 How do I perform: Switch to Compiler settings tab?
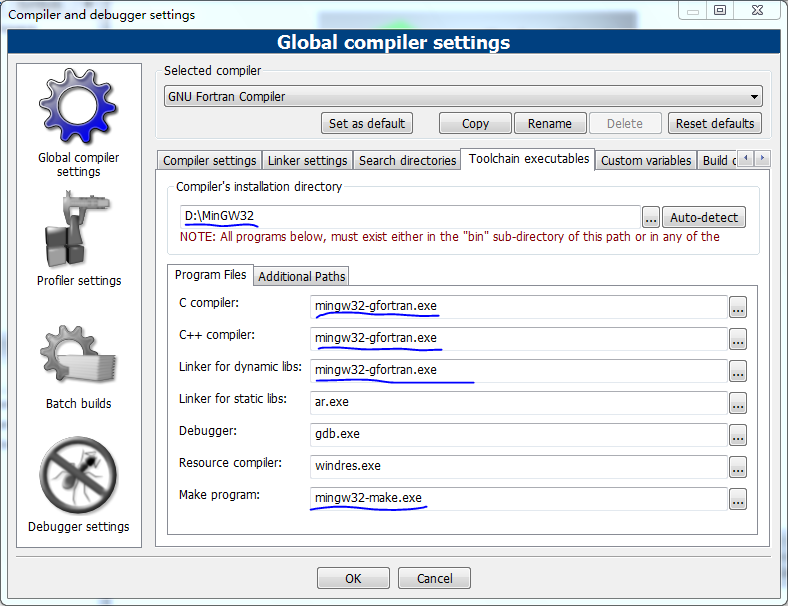click(x=209, y=160)
